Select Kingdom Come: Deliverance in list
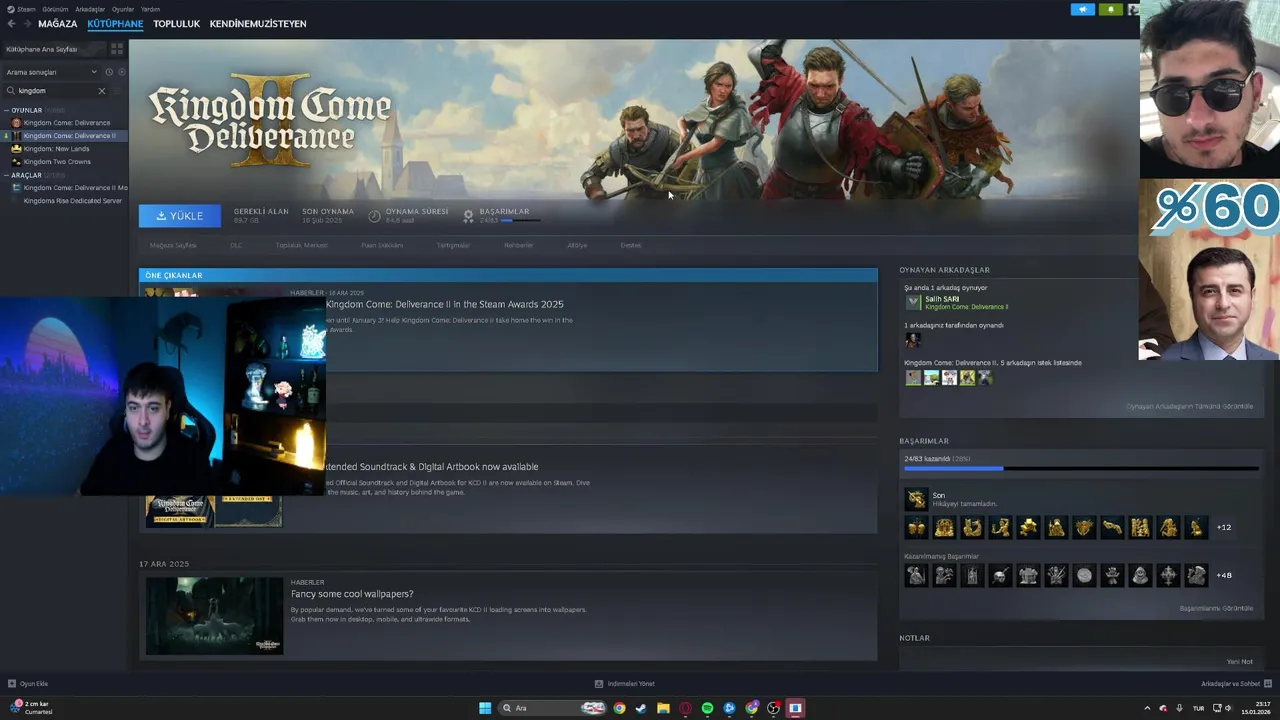Viewport: 1280px width, 720px height. click(66, 123)
